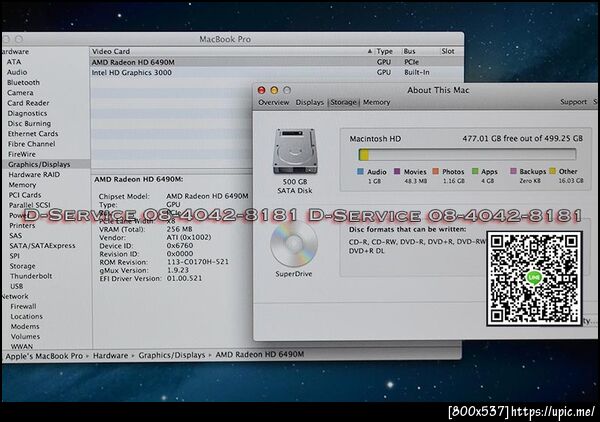Select Fibre Channel in the sidebar
Image resolution: width=600 pixels, height=422 pixels.
coord(31,144)
